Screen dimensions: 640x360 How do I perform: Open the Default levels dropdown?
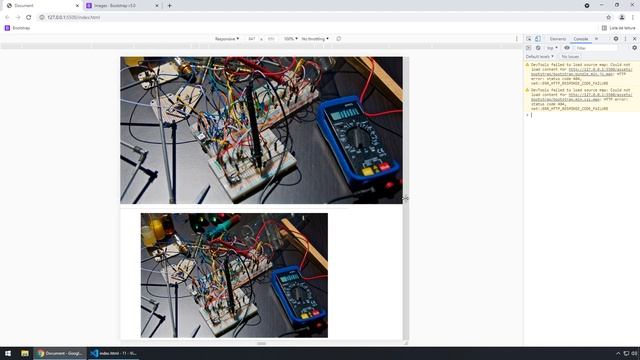click(x=540, y=57)
